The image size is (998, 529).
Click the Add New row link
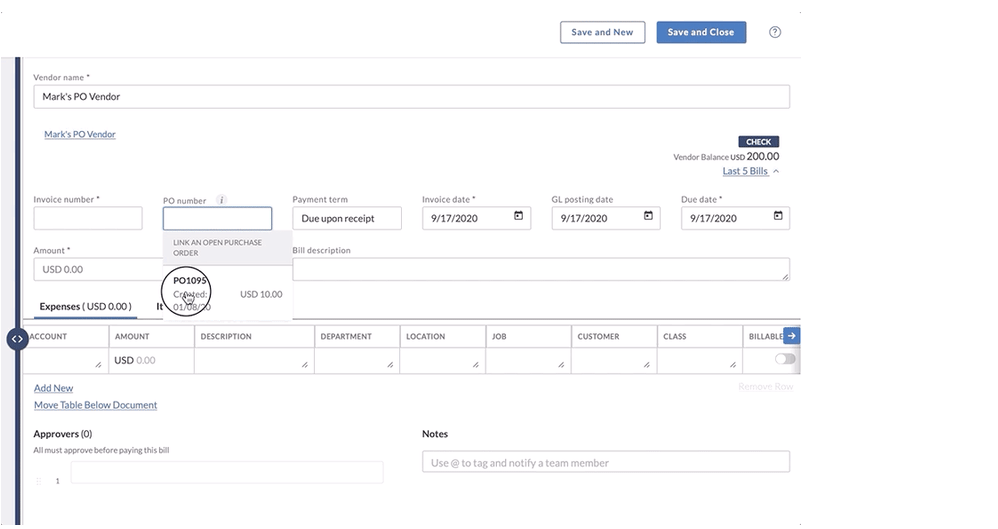53,388
